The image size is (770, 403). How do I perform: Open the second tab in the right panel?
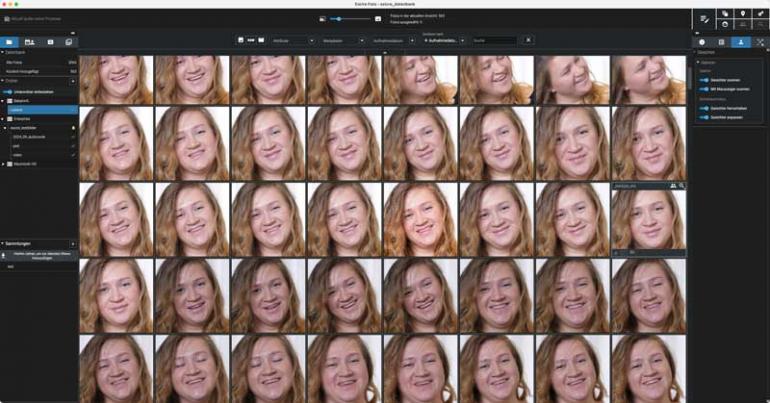coord(721,42)
